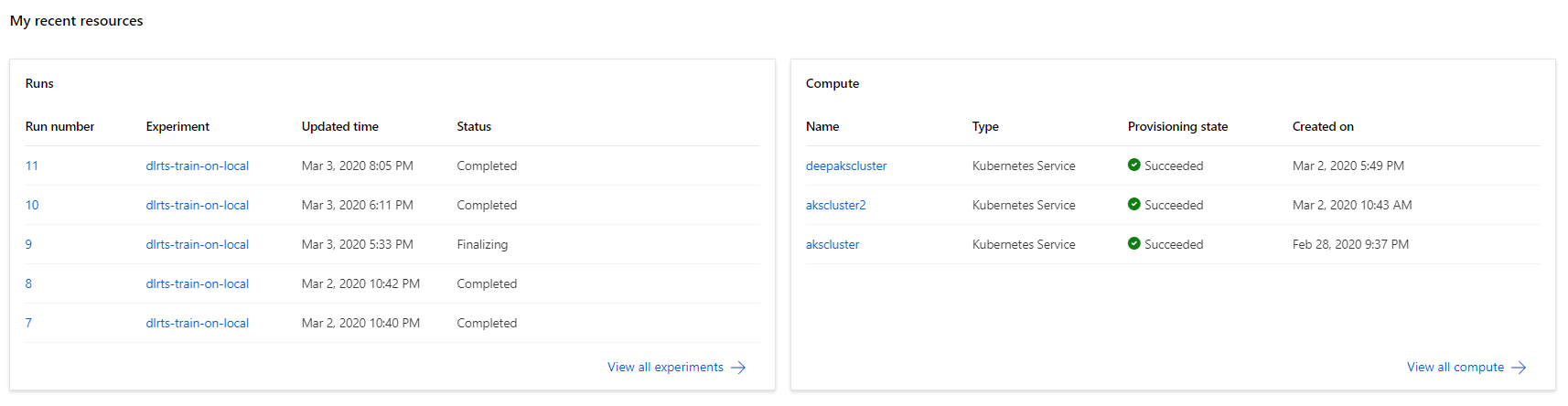Click View all compute link

pyautogui.click(x=1455, y=367)
